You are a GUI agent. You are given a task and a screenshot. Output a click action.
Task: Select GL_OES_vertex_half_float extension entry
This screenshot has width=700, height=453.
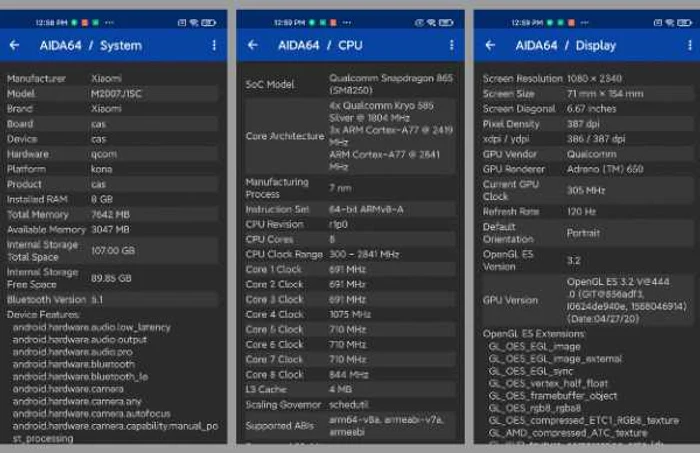(x=548, y=383)
